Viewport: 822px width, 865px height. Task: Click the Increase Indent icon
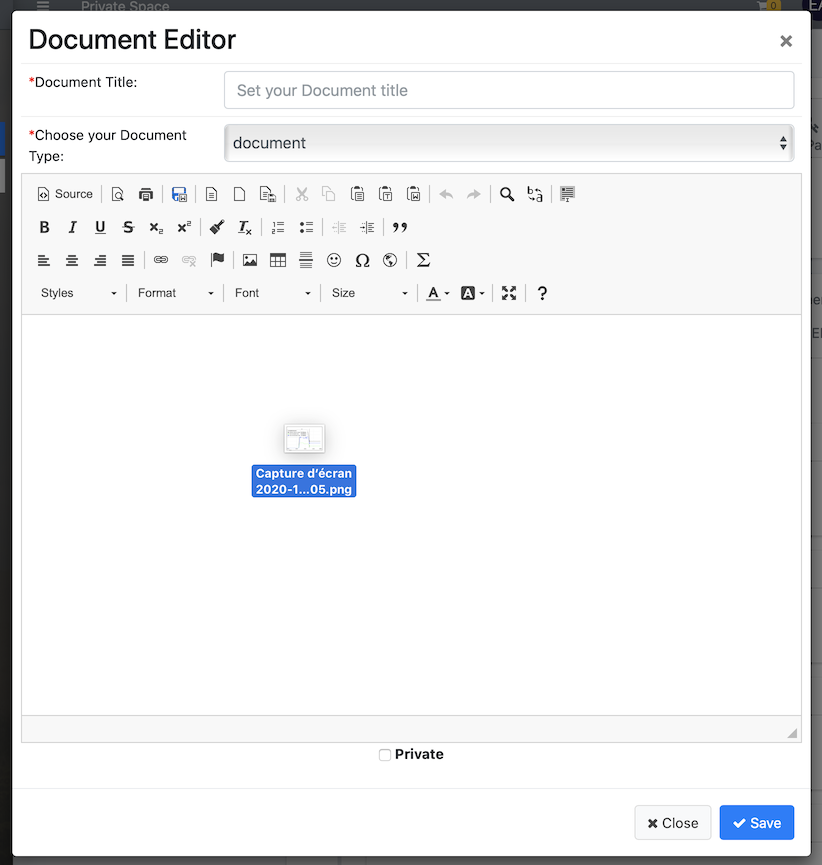[367, 227]
